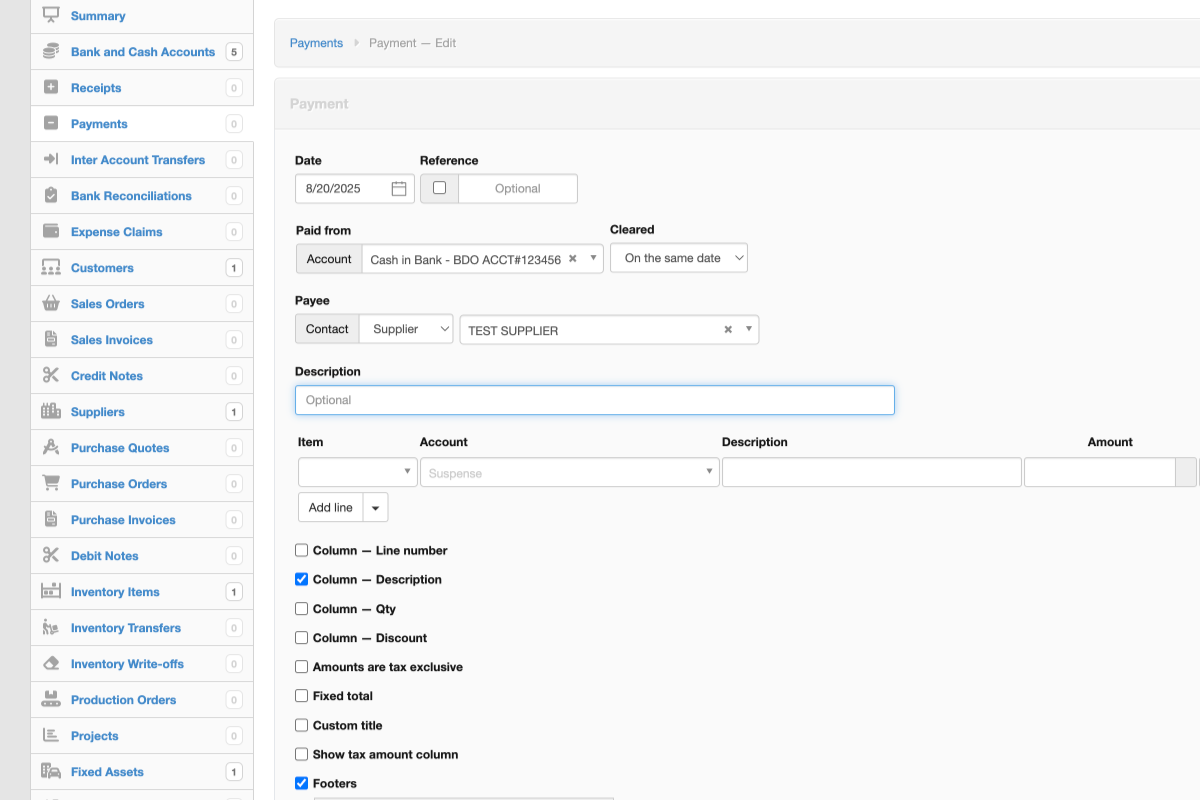The height and width of the screenshot is (800, 1200).
Task: Clear the TEST SUPPLIER payee selection
Action: pos(728,330)
